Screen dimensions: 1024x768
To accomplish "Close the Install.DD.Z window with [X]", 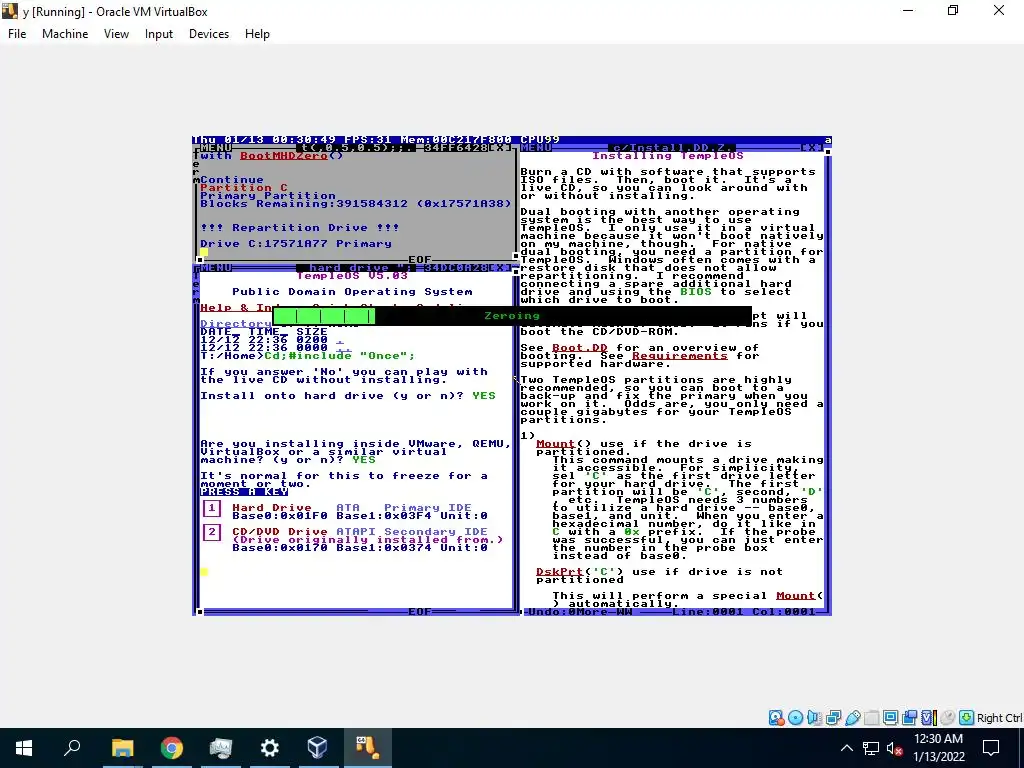I will pyautogui.click(x=812, y=148).
